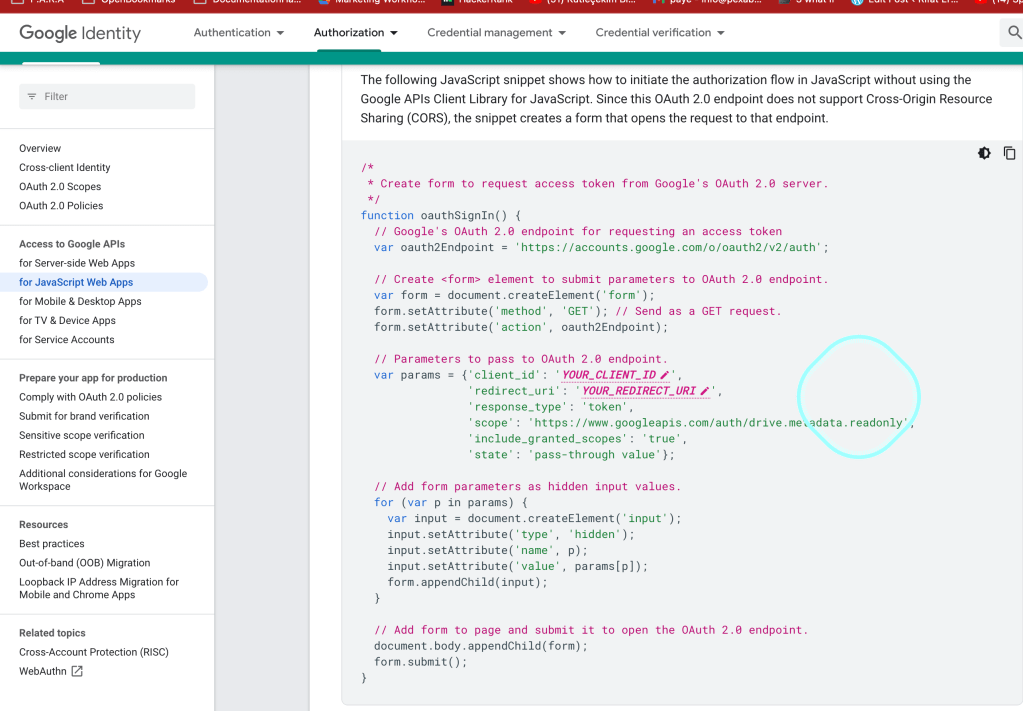Screen dimensions: 1023x711
Task: Expand the Credential verification dropdown
Action: [660, 33]
